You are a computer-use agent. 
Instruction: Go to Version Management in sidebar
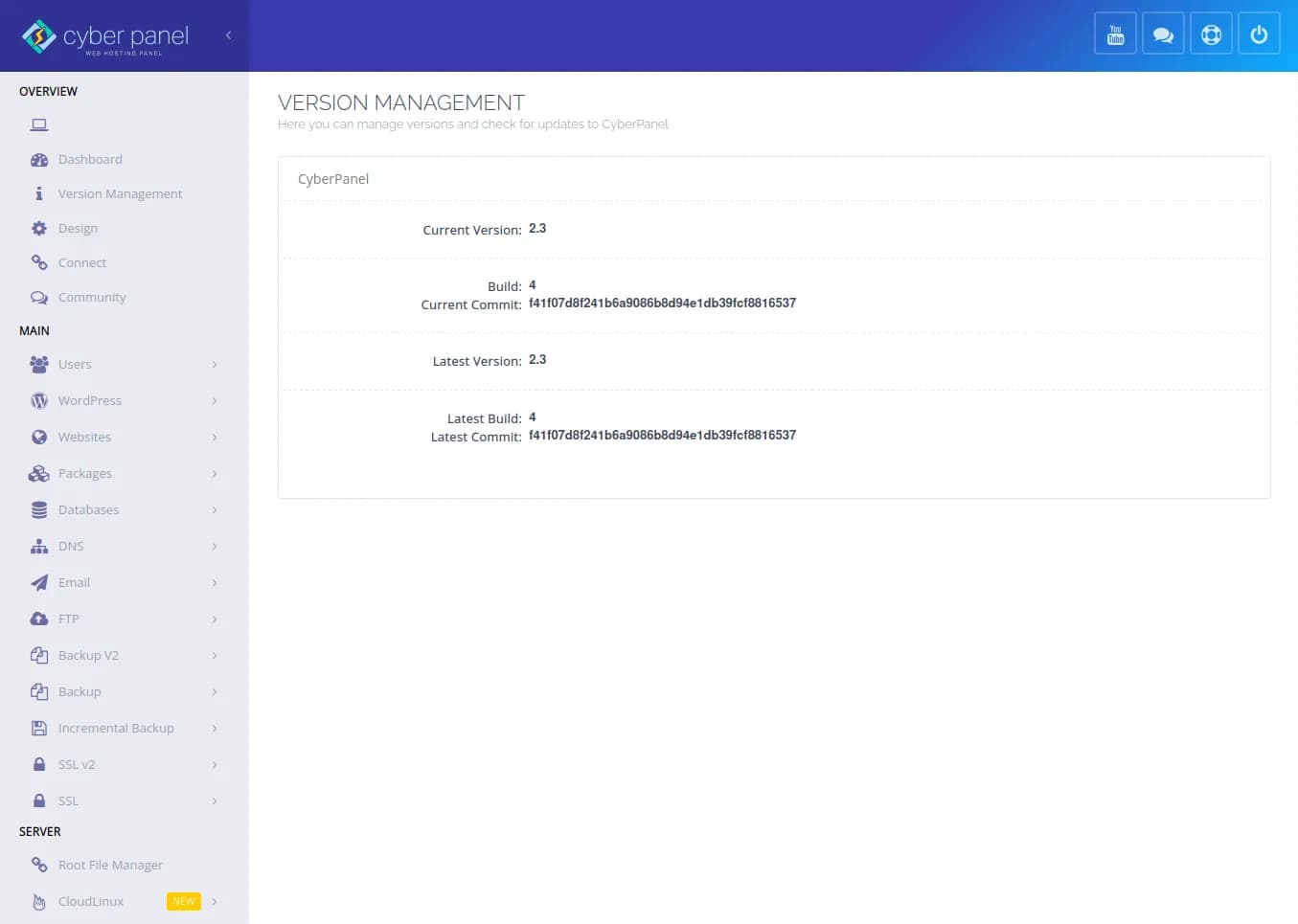tap(120, 193)
